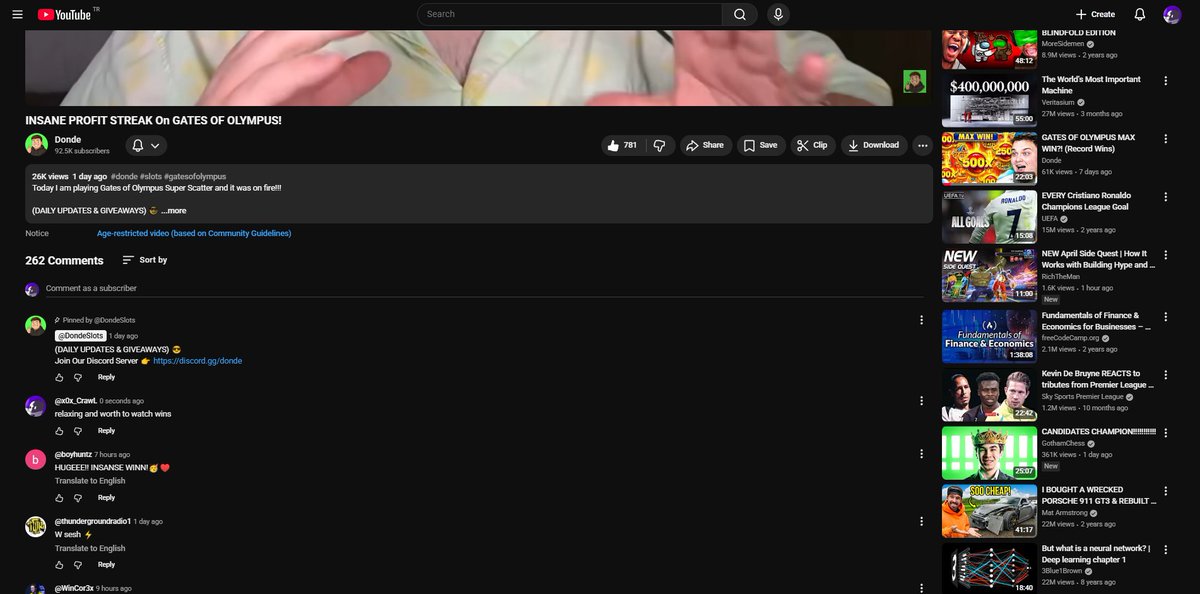
Task: Download the video
Action: click(x=874, y=145)
